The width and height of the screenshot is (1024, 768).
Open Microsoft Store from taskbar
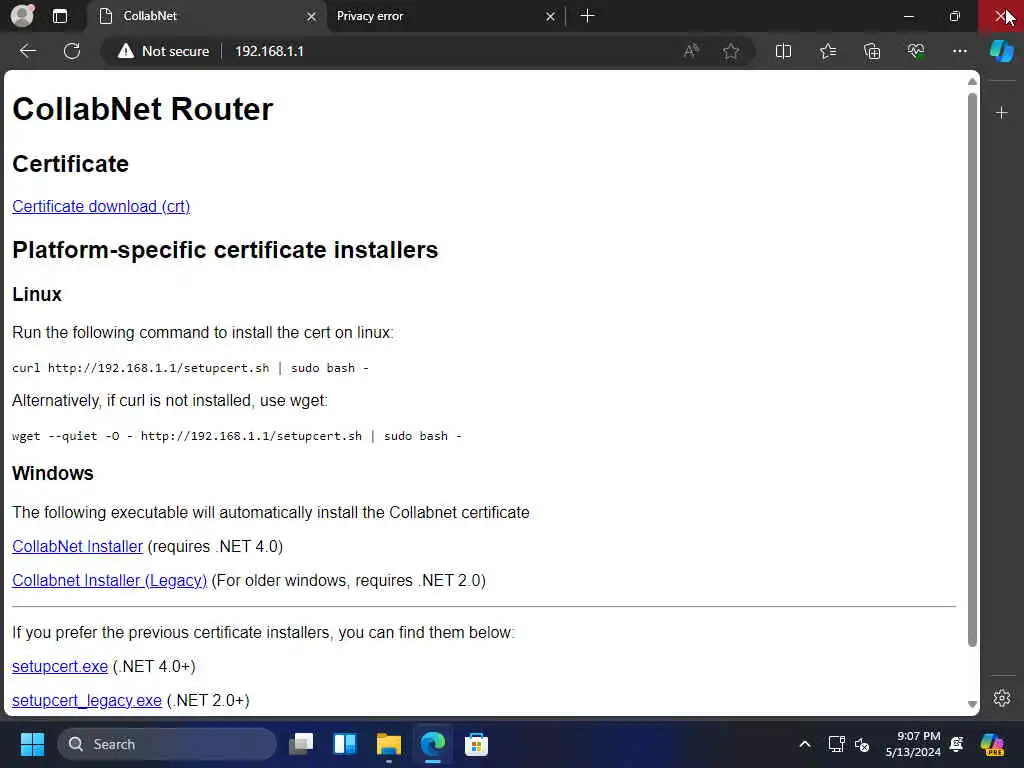(476, 744)
